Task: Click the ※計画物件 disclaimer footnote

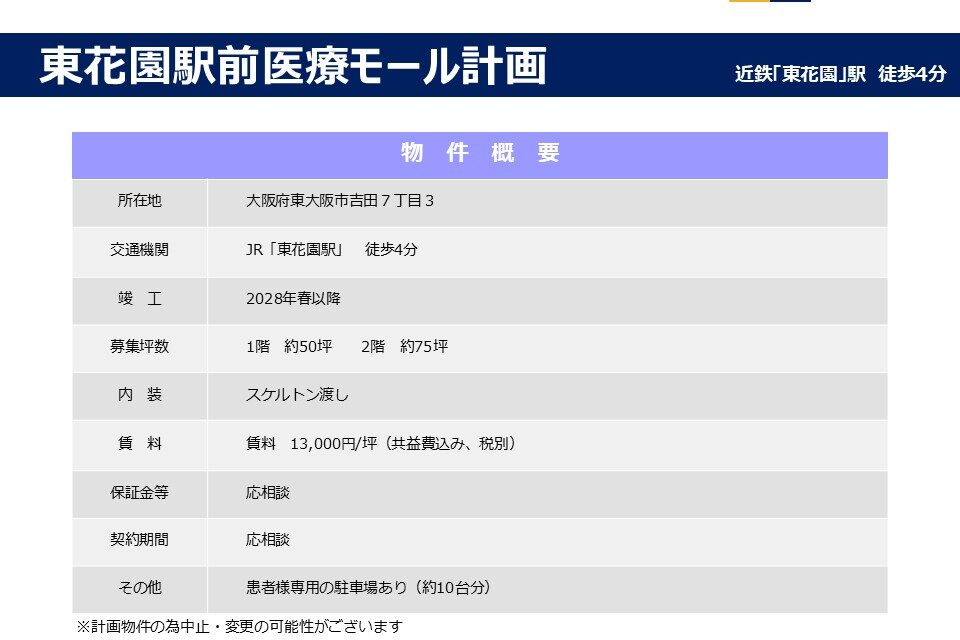Action: click(x=240, y=627)
